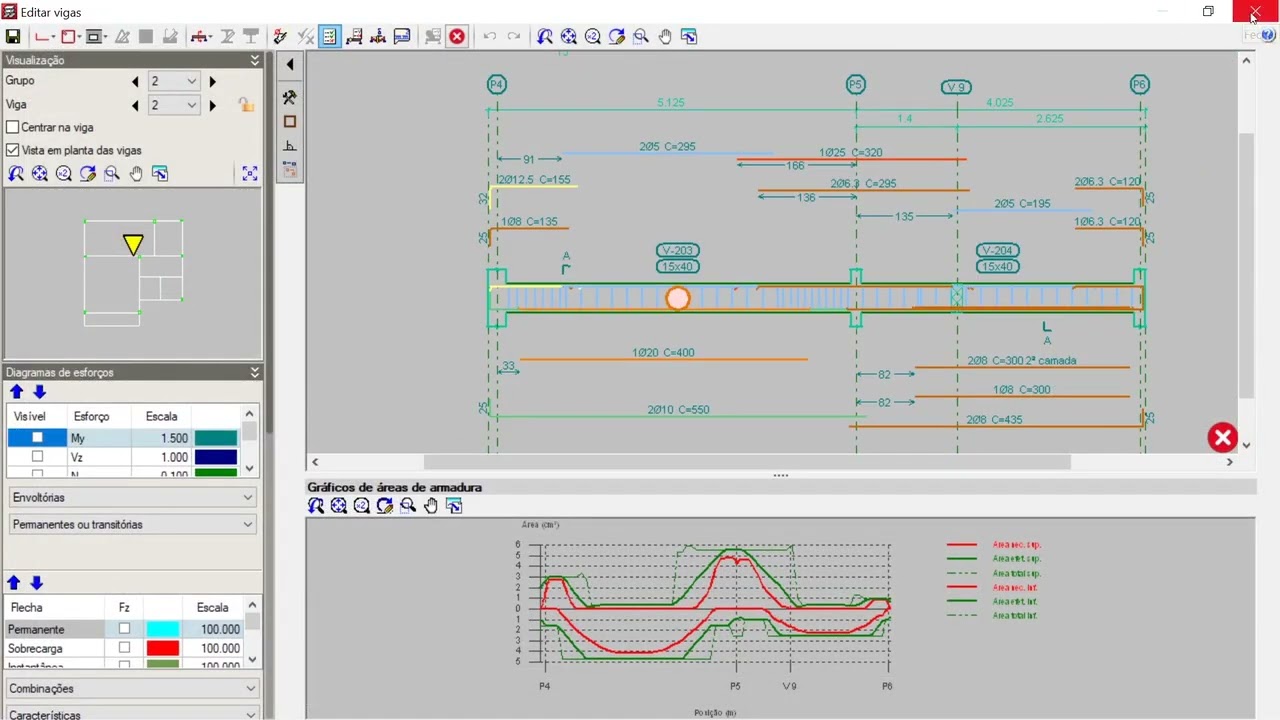Click the open padlock icon beside Viga
Image resolution: width=1280 pixels, height=720 pixels.
tap(245, 104)
